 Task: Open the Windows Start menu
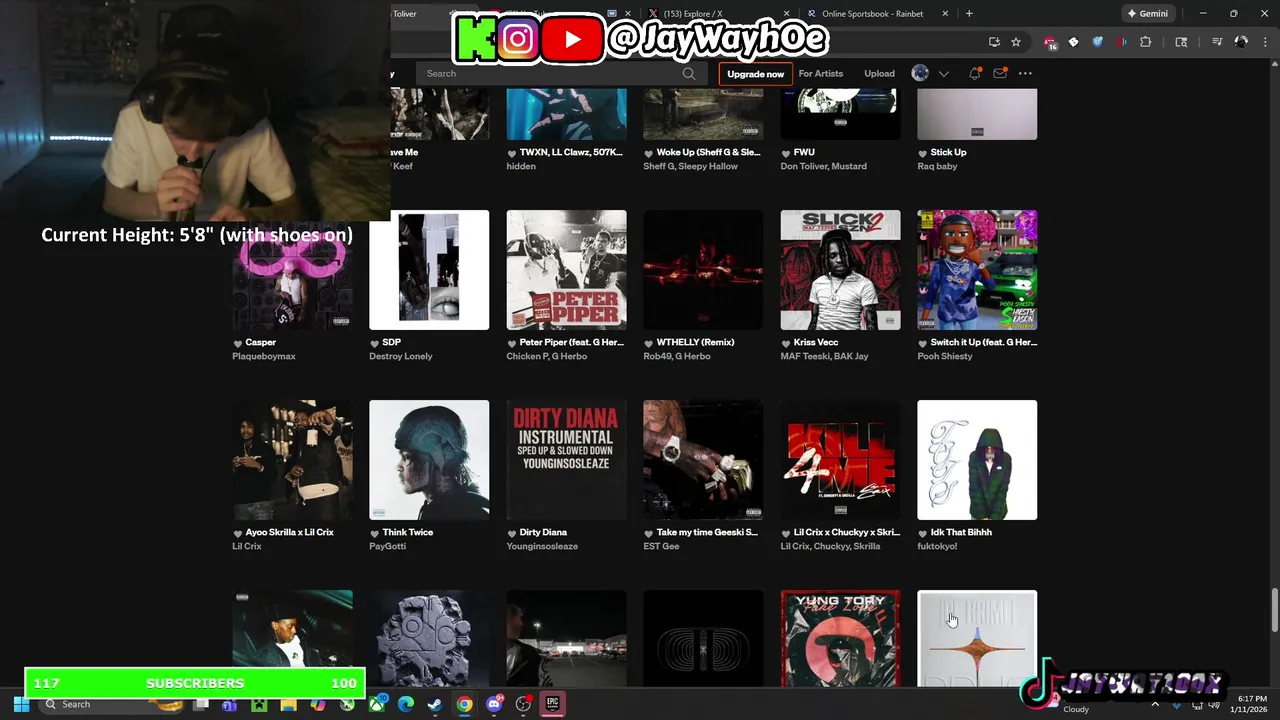pos(21,704)
